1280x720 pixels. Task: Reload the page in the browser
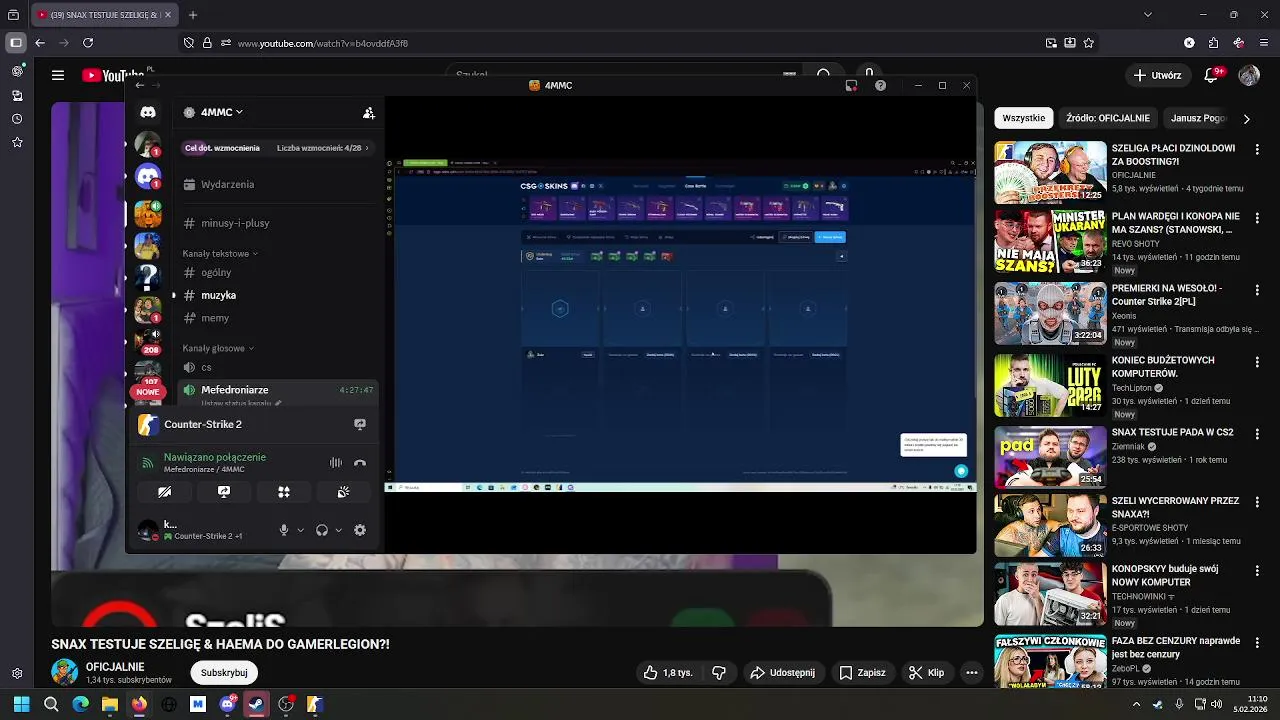click(x=88, y=43)
